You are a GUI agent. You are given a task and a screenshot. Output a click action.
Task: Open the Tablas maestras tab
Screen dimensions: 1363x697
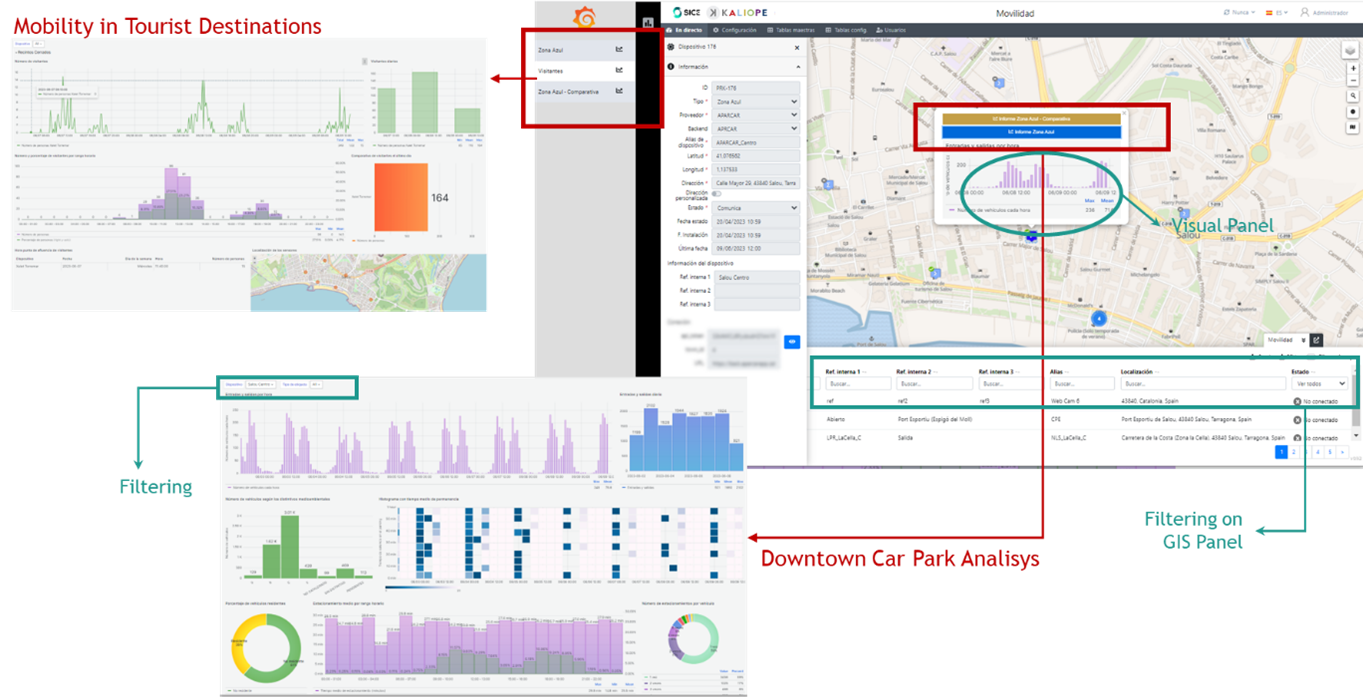pos(791,31)
